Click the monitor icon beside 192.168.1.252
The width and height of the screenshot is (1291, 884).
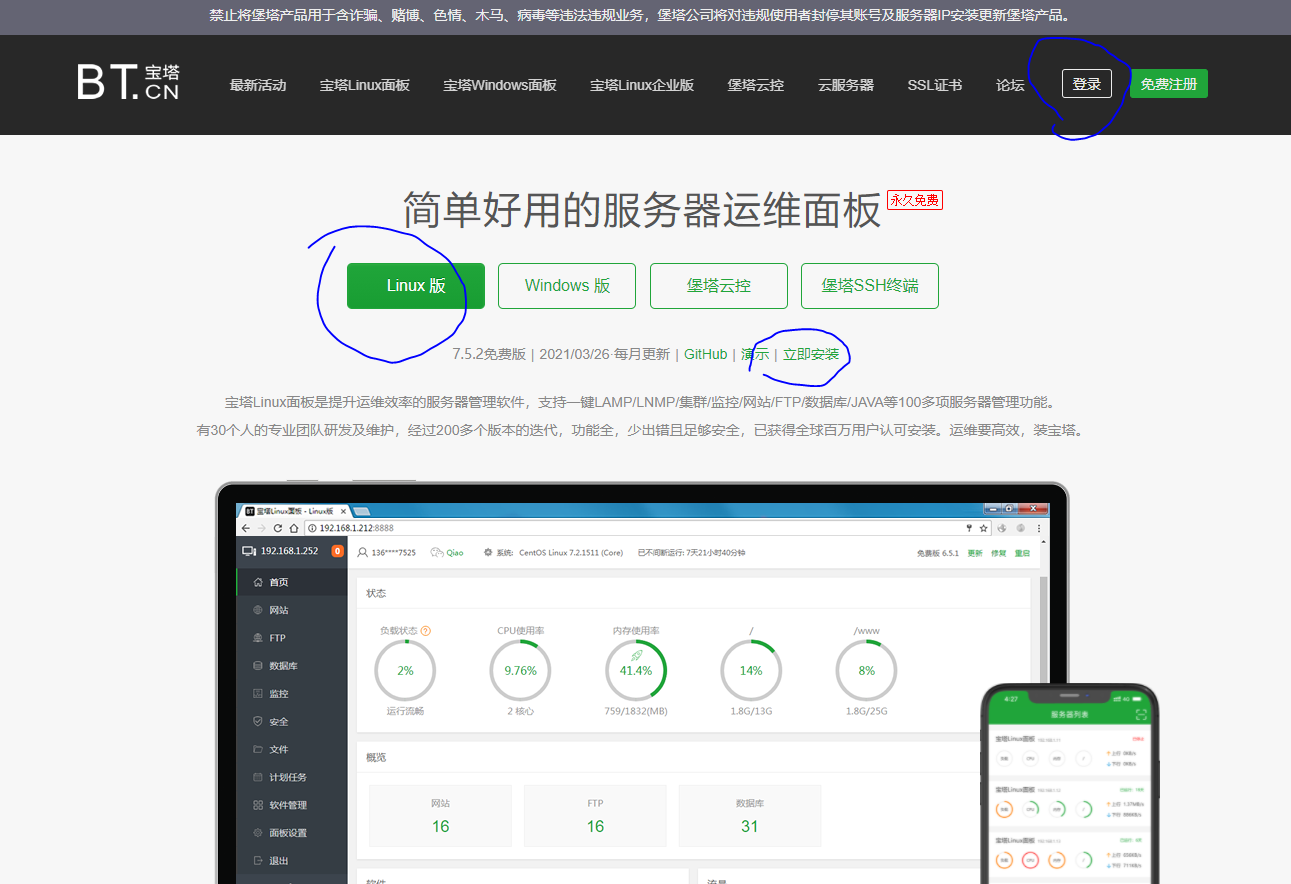pyautogui.click(x=249, y=551)
